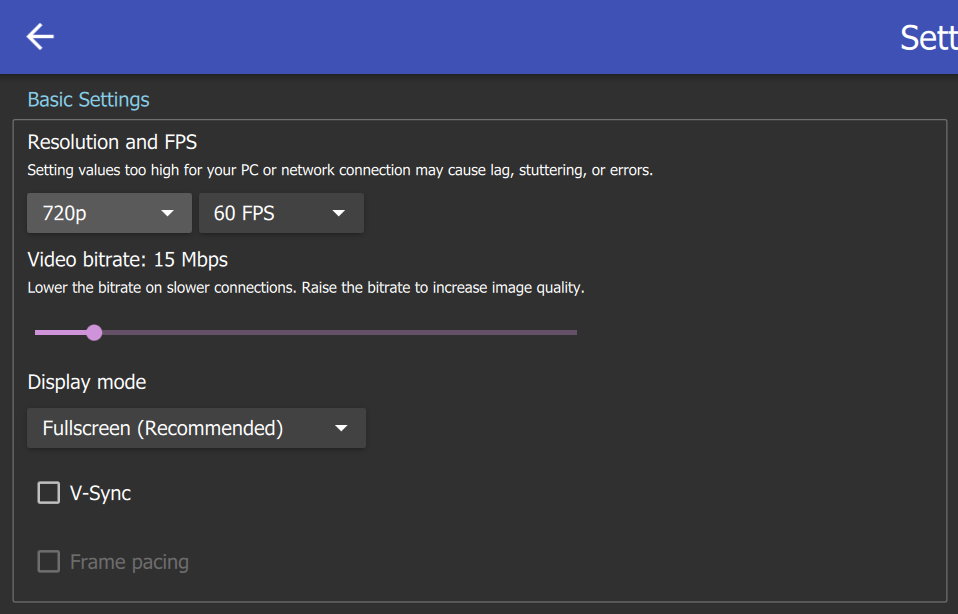Click the bitrate slider track's far right end
The width and height of the screenshot is (958, 614).
tap(573, 332)
